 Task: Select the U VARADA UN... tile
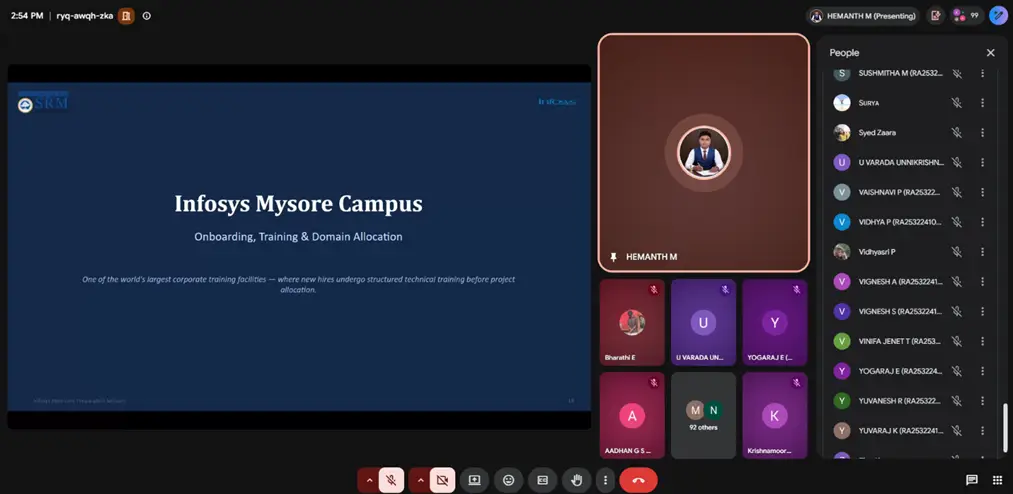point(703,322)
